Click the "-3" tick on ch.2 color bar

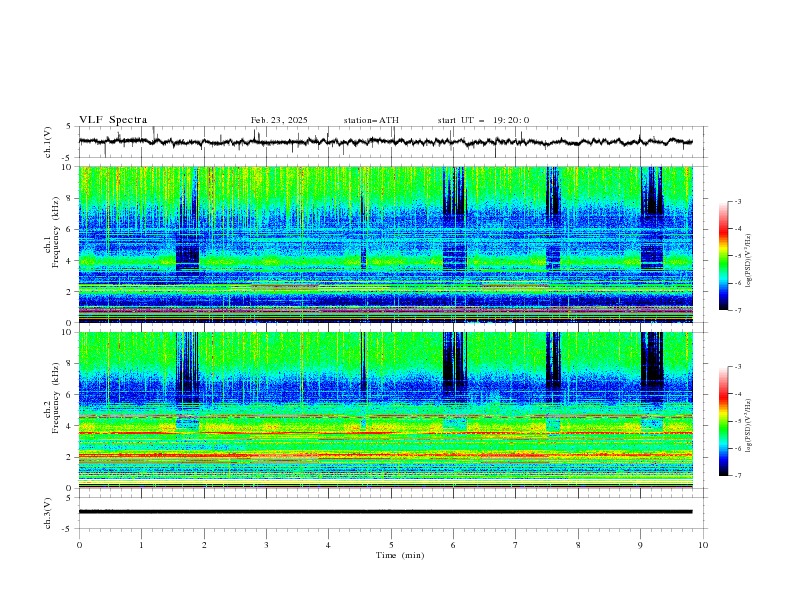click(x=737, y=367)
